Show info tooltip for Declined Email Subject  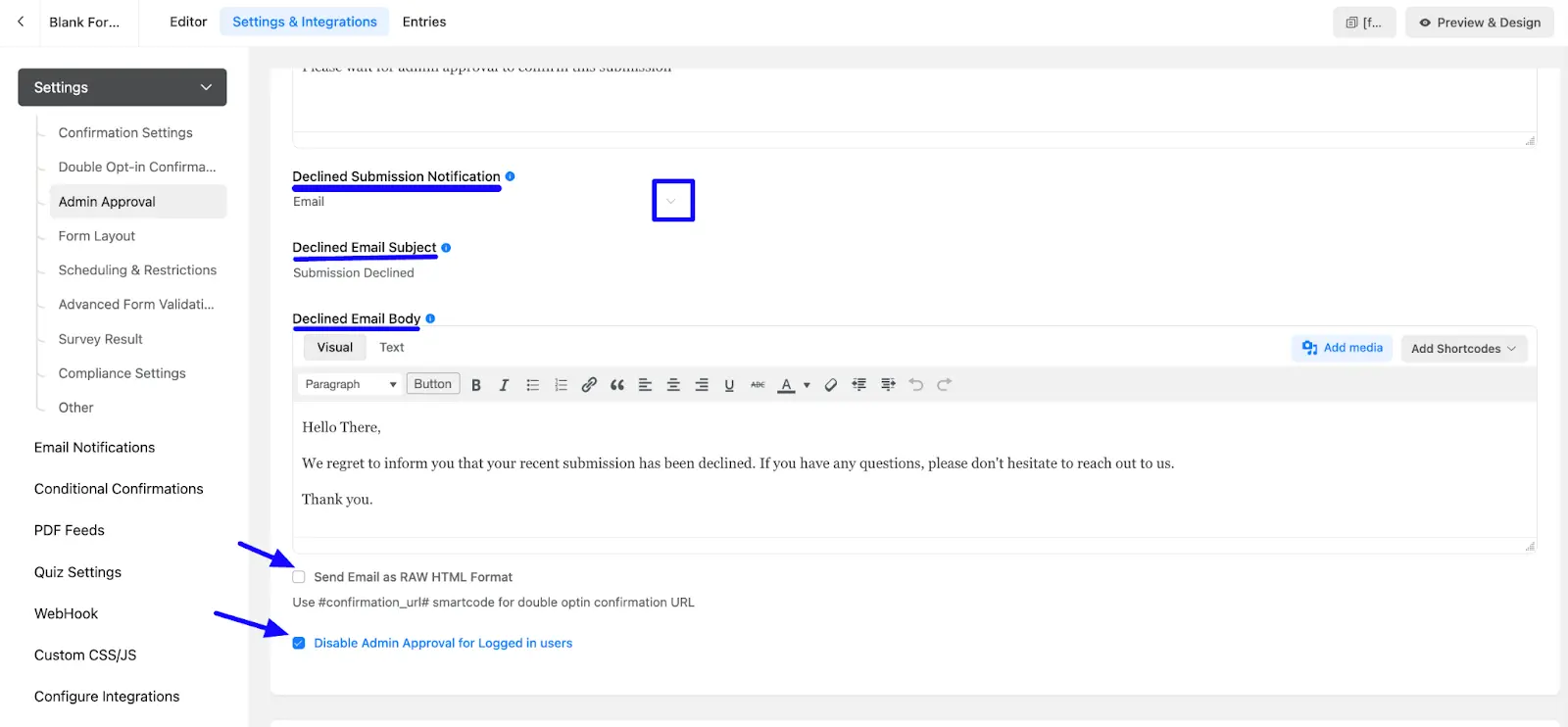446,248
